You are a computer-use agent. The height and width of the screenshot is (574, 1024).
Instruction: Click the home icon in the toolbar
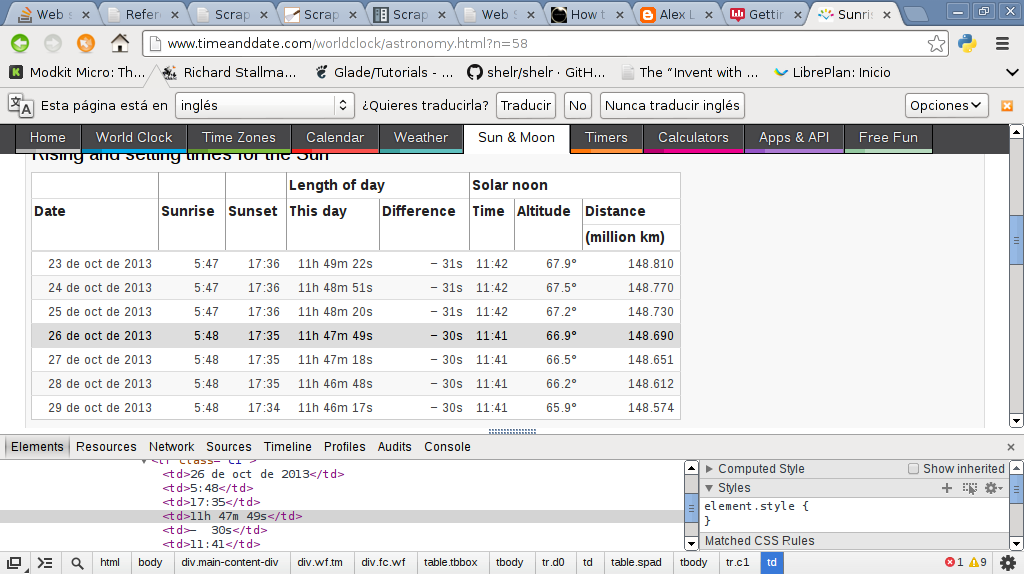pos(120,43)
